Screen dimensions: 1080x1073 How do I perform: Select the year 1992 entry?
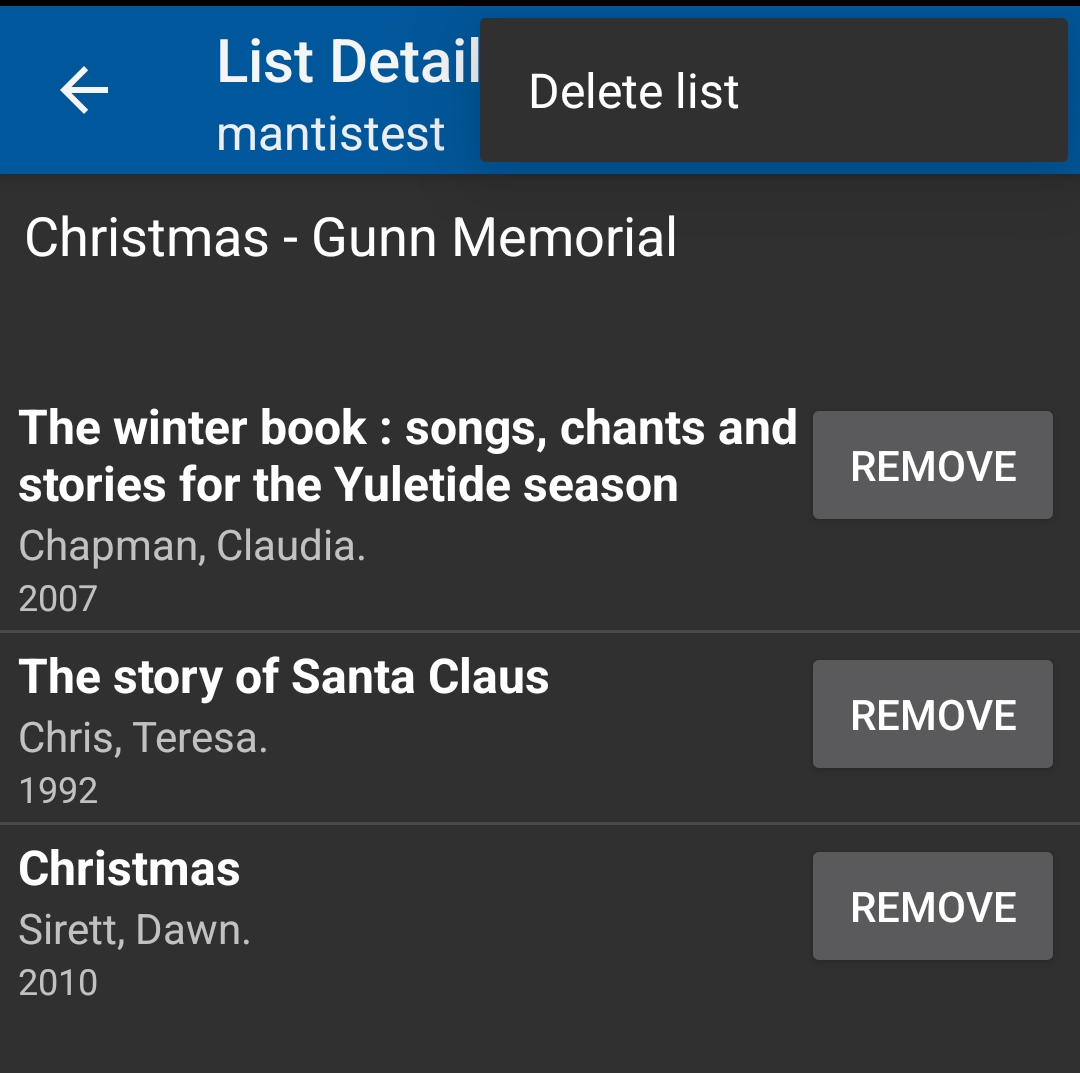pos(57,790)
